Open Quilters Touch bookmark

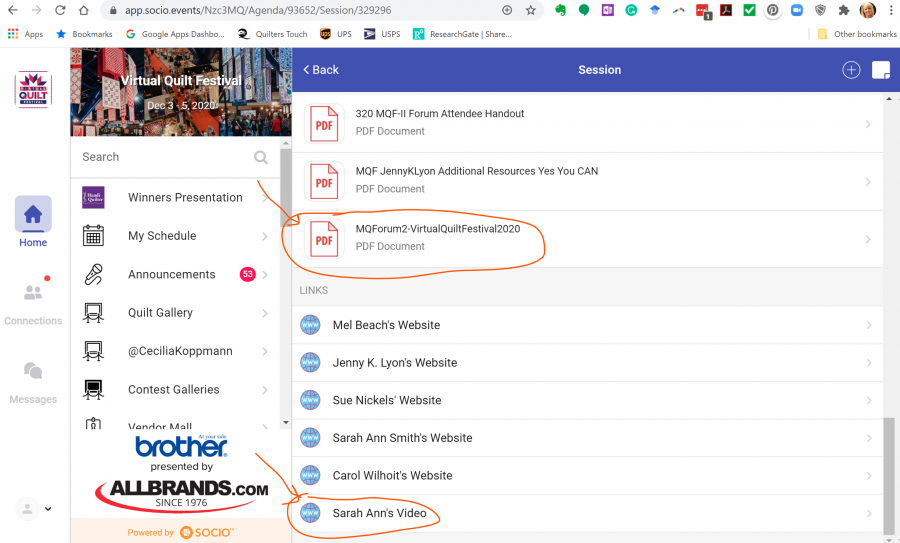pos(273,34)
